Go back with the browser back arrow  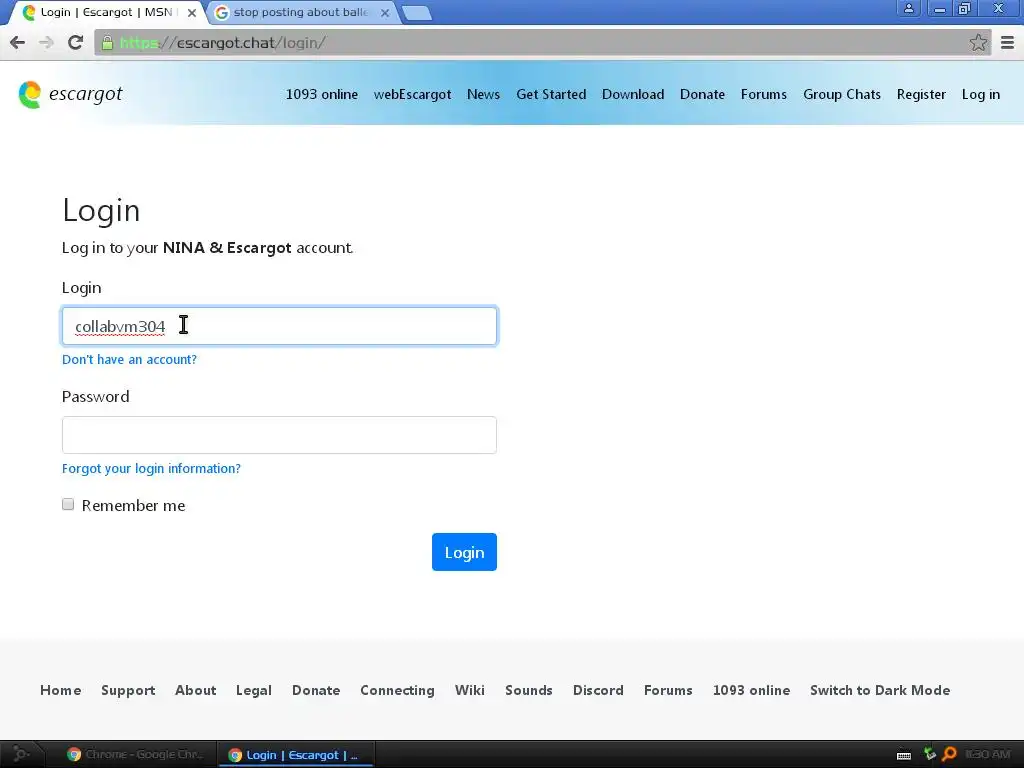tap(18, 42)
